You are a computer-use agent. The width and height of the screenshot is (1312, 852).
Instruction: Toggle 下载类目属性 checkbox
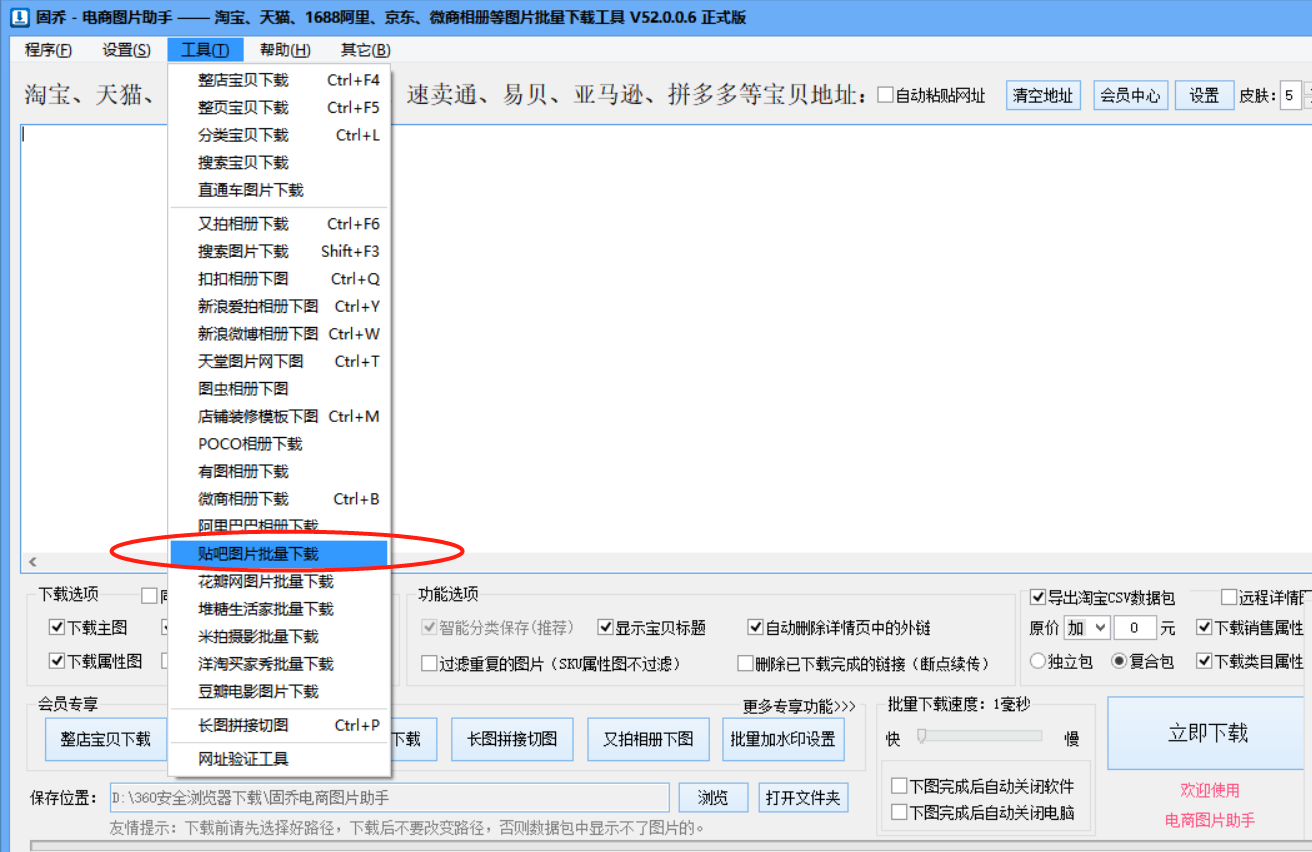1204,661
